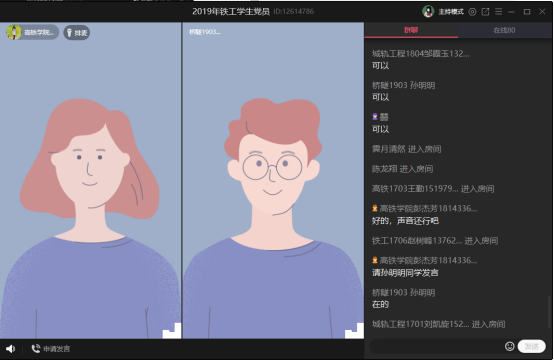Select the left female avatar video pane
This screenshot has height=360, width=554.
point(90,181)
